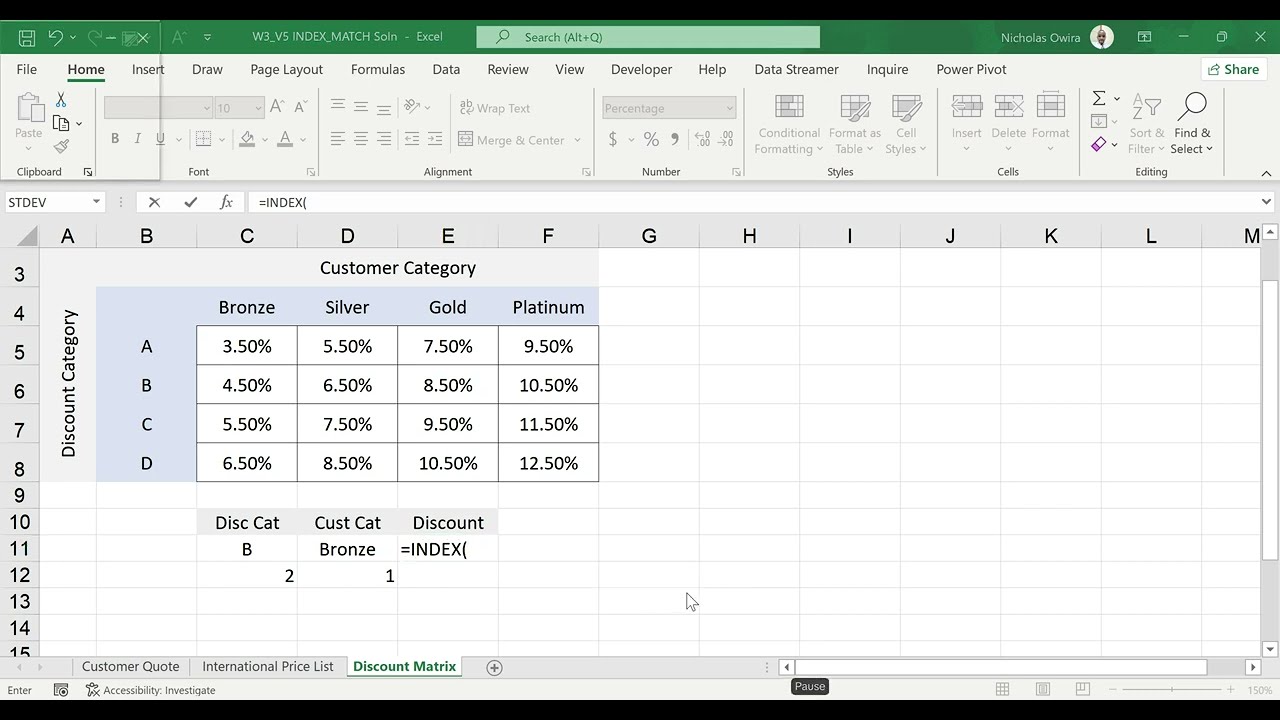Toggle Top Align
Screen dimensions: 1280x720
(x=338, y=107)
